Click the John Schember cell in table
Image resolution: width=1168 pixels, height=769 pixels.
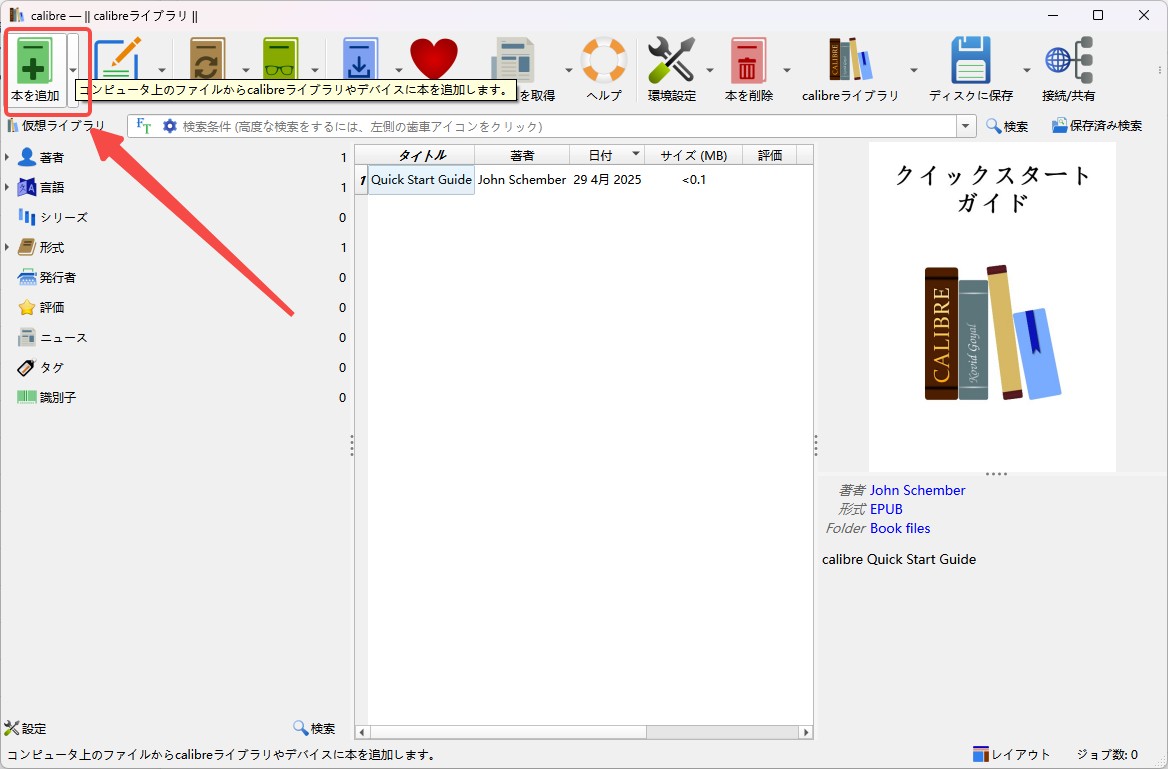pos(522,180)
